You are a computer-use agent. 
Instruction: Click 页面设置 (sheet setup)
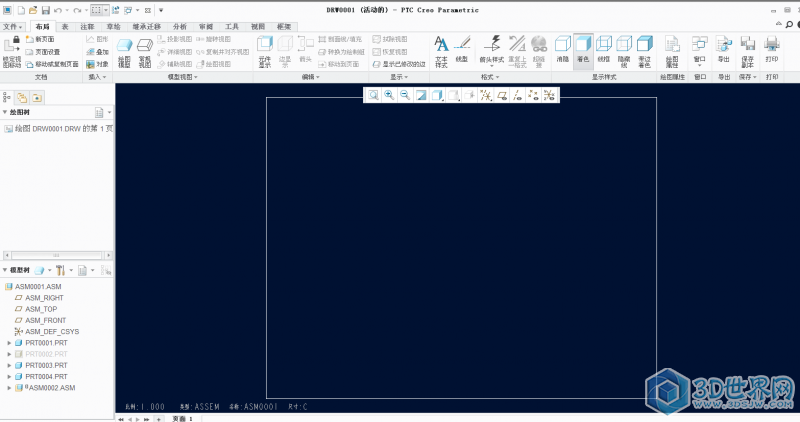43,52
